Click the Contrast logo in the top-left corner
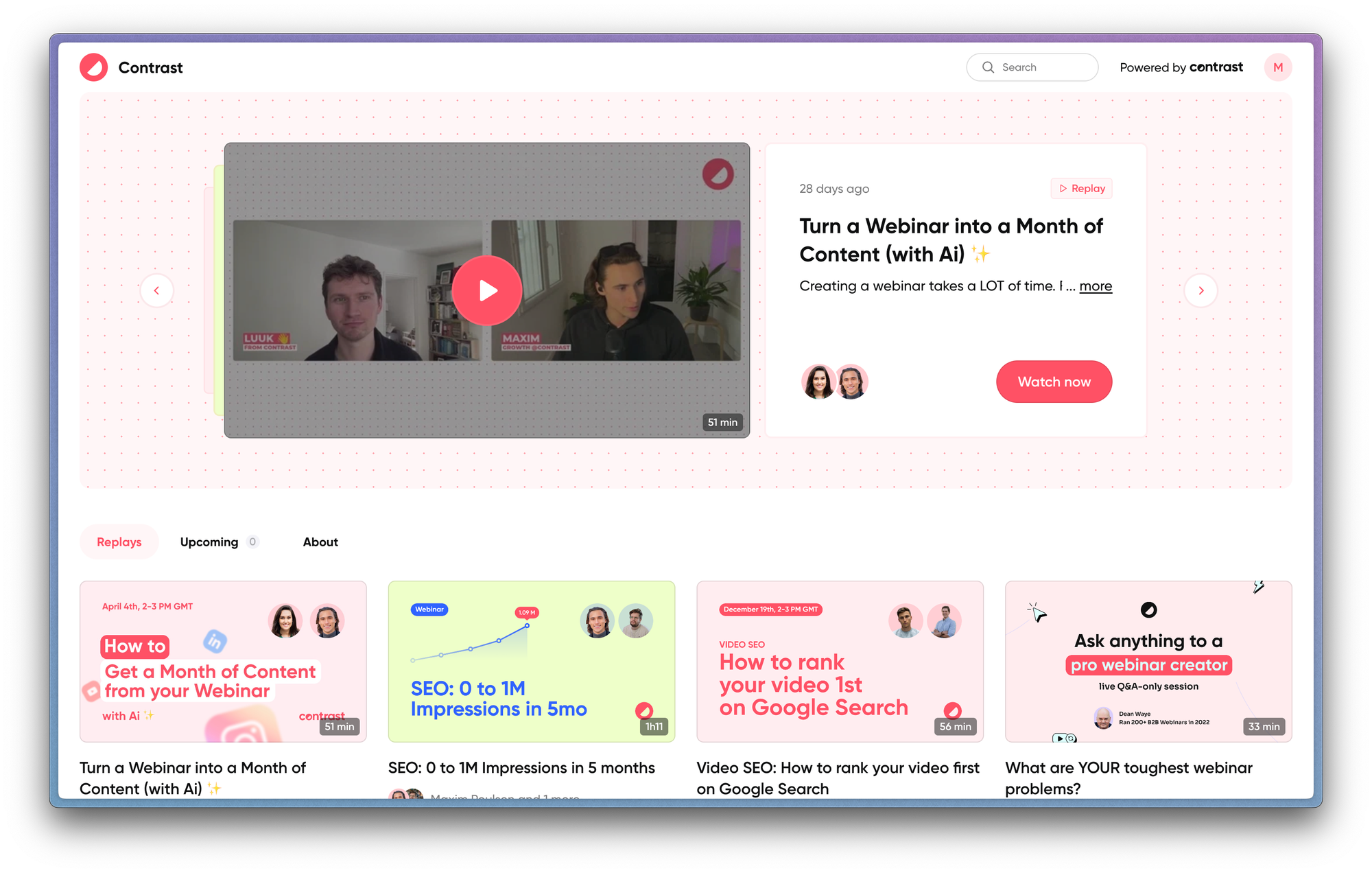The height and width of the screenshot is (873, 1372). pyautogui.click(x=94, y=67)
